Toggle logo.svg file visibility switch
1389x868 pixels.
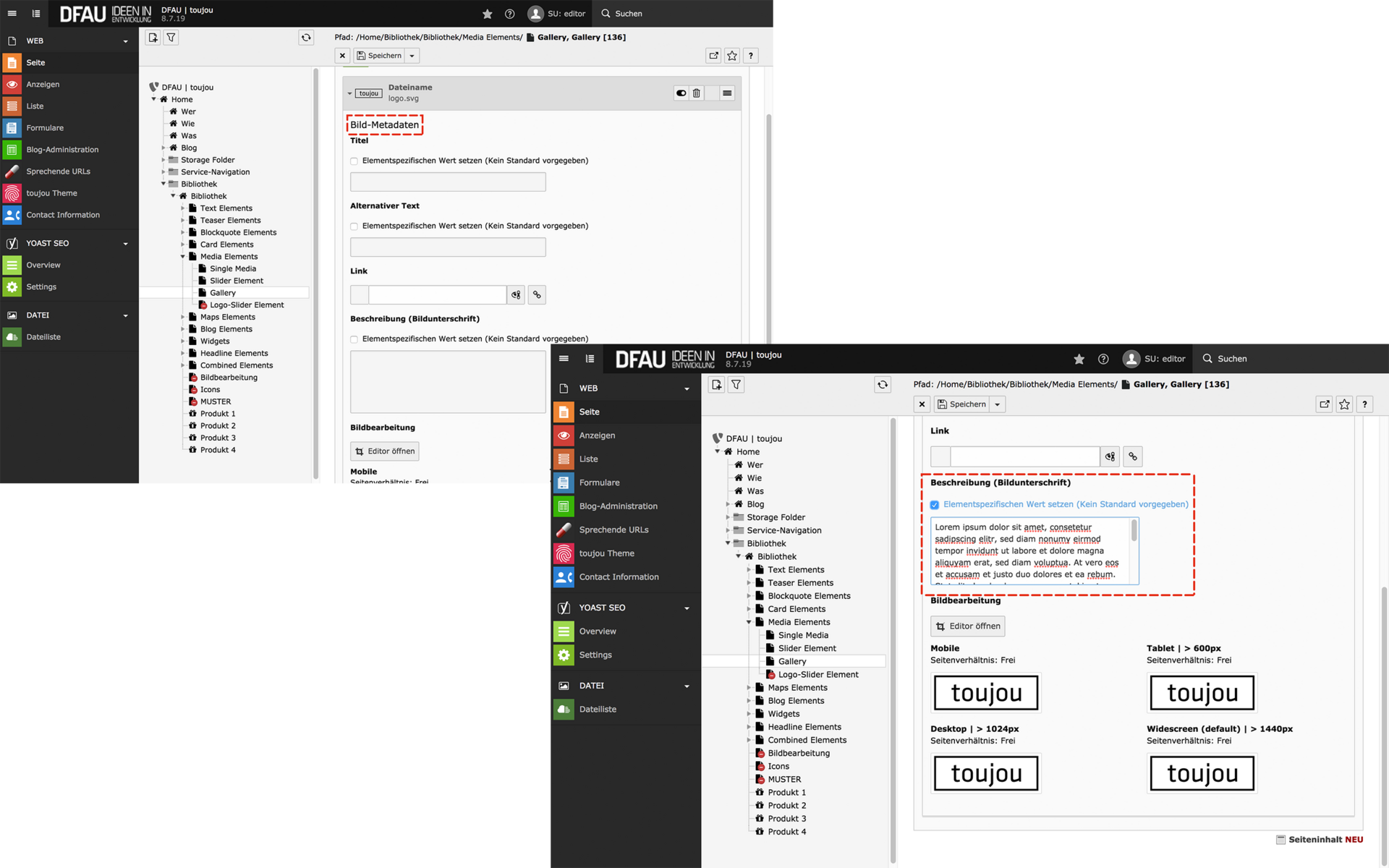pos(681,93)
